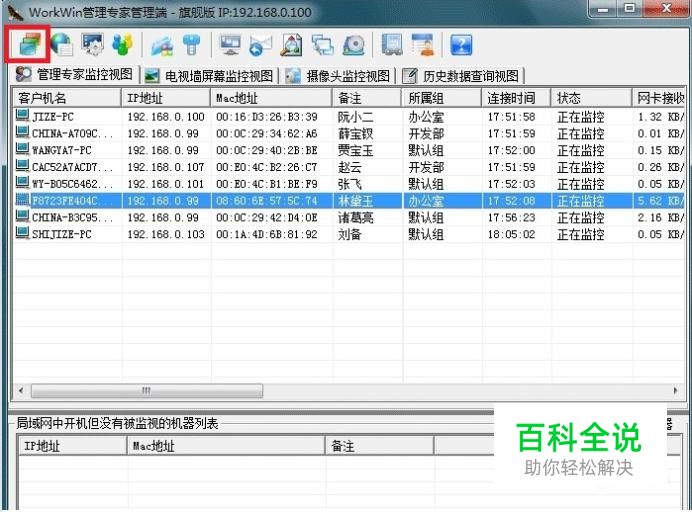Click the 张飞 remark cell
692x512 pixels.
(x=350, y=184)
